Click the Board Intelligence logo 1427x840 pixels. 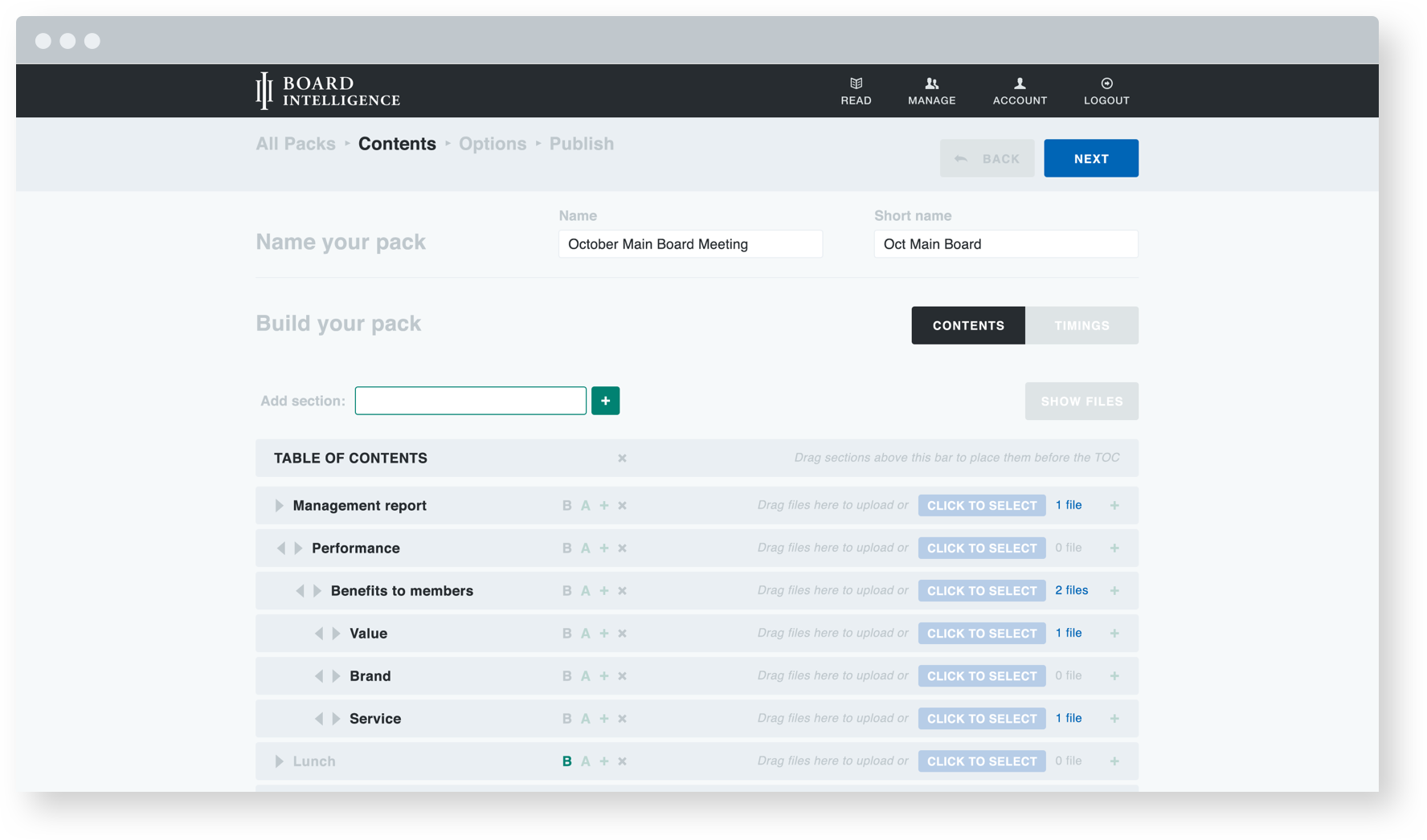[x=326, y=90]
